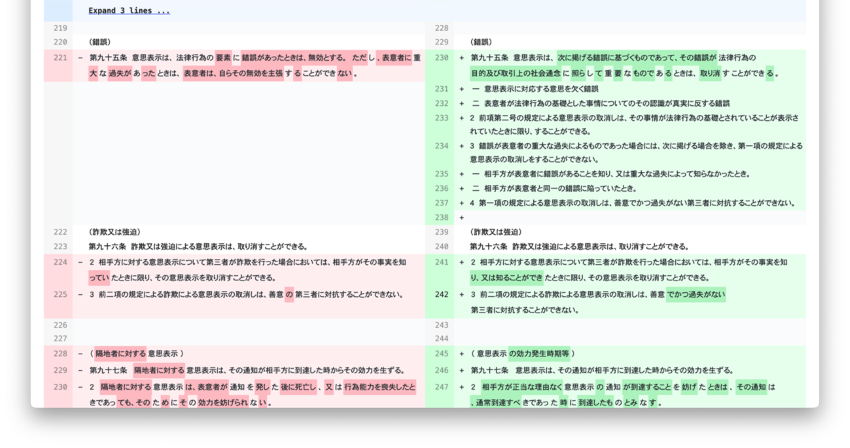
Task: Select removed line number 229
Action: click(60, 371)
